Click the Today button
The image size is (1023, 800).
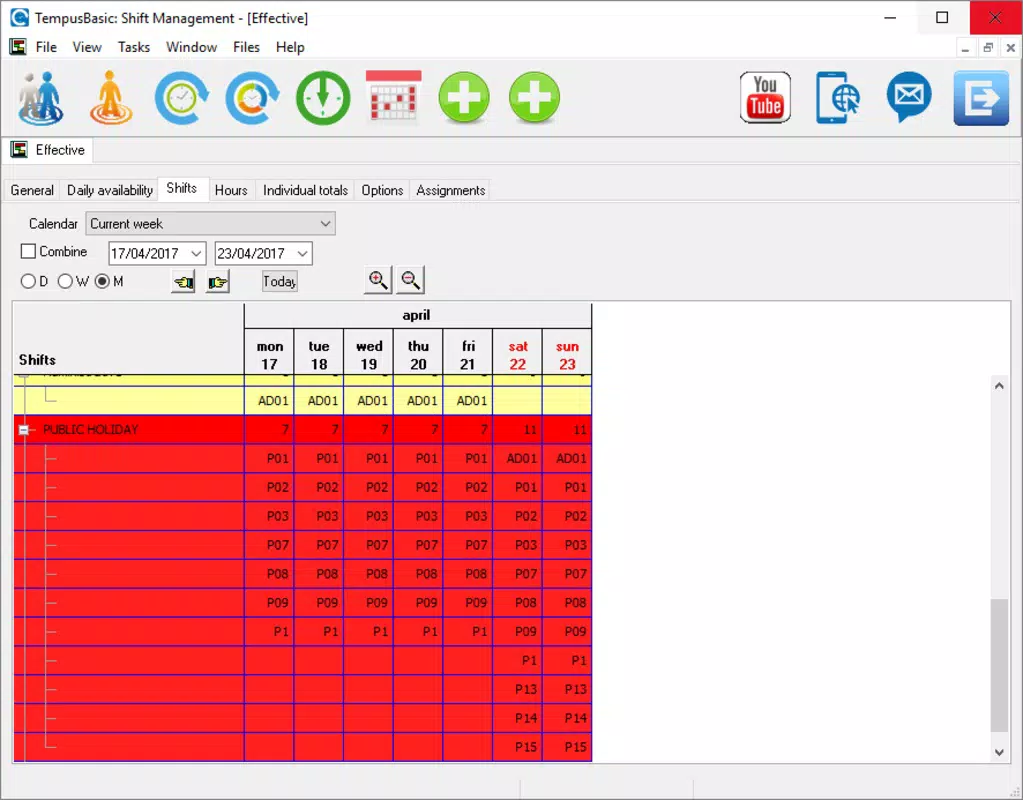point(280,281)
